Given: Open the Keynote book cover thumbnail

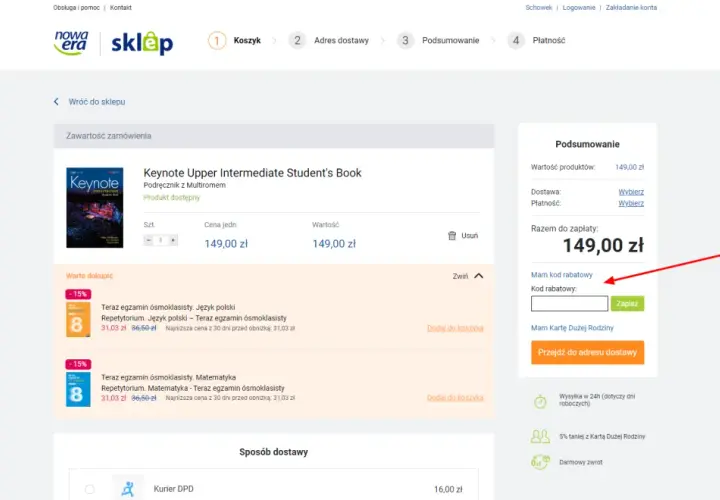Looking at the screenshot, I should pos(95,208).
